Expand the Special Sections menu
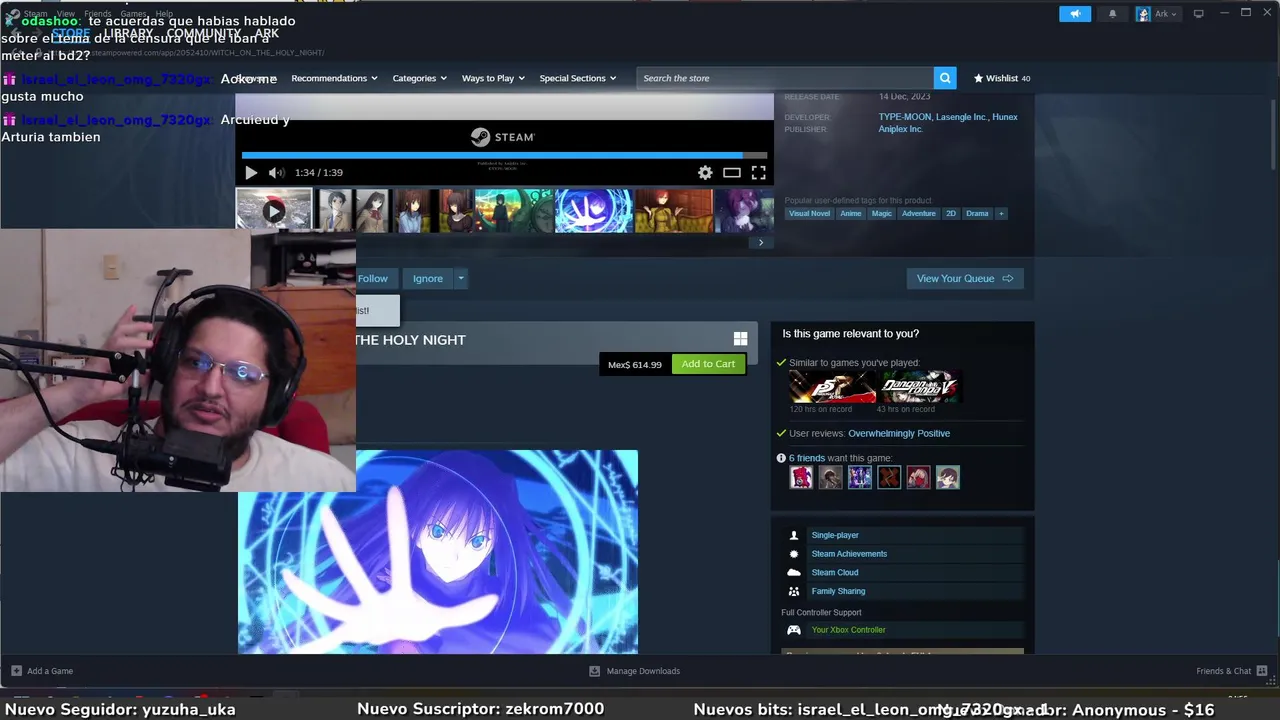Image resolution: width=1280 pixels, height=720 pixels. click(577, 78)
